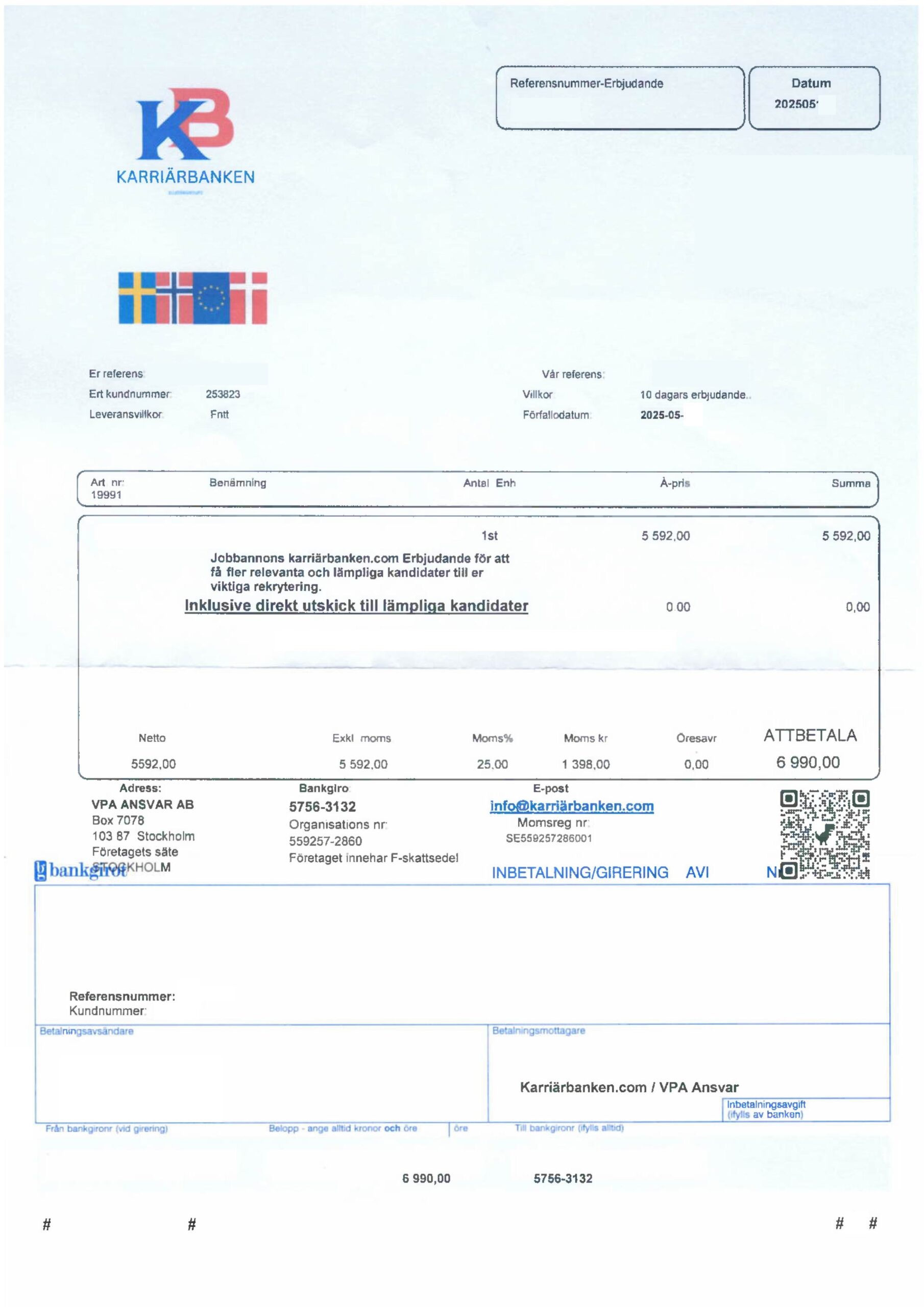
Task: Click 'Karriärbanken.com / VPA Ansvar' recipient text
Action: coord(629,1087)
